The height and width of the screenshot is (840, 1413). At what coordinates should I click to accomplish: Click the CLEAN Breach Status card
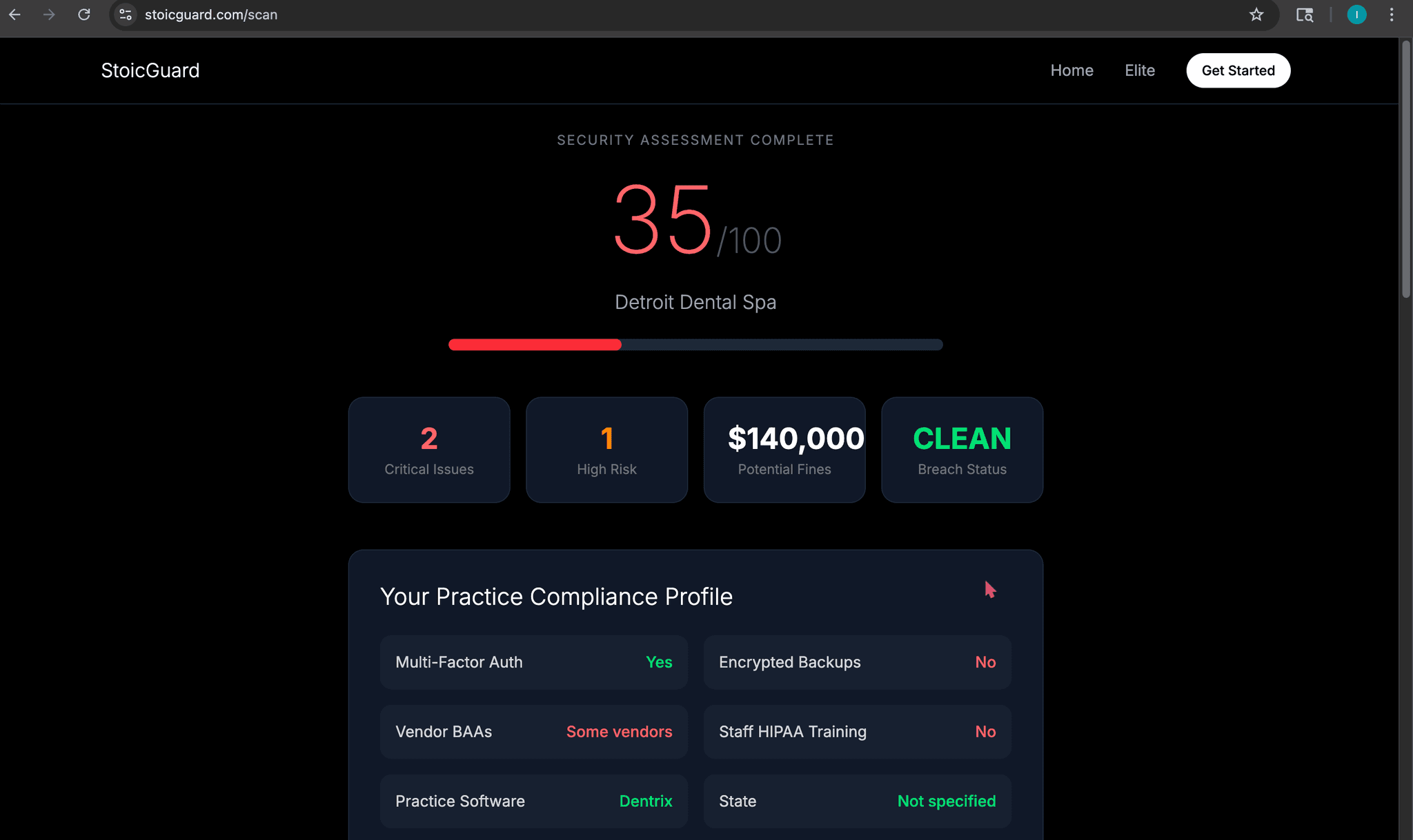tap(962, 450)
